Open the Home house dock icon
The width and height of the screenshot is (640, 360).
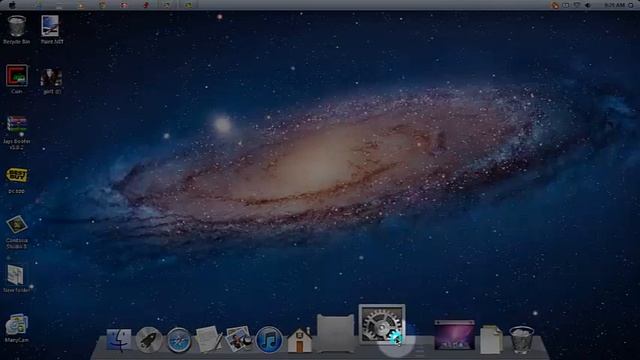[x=299, y=340]
